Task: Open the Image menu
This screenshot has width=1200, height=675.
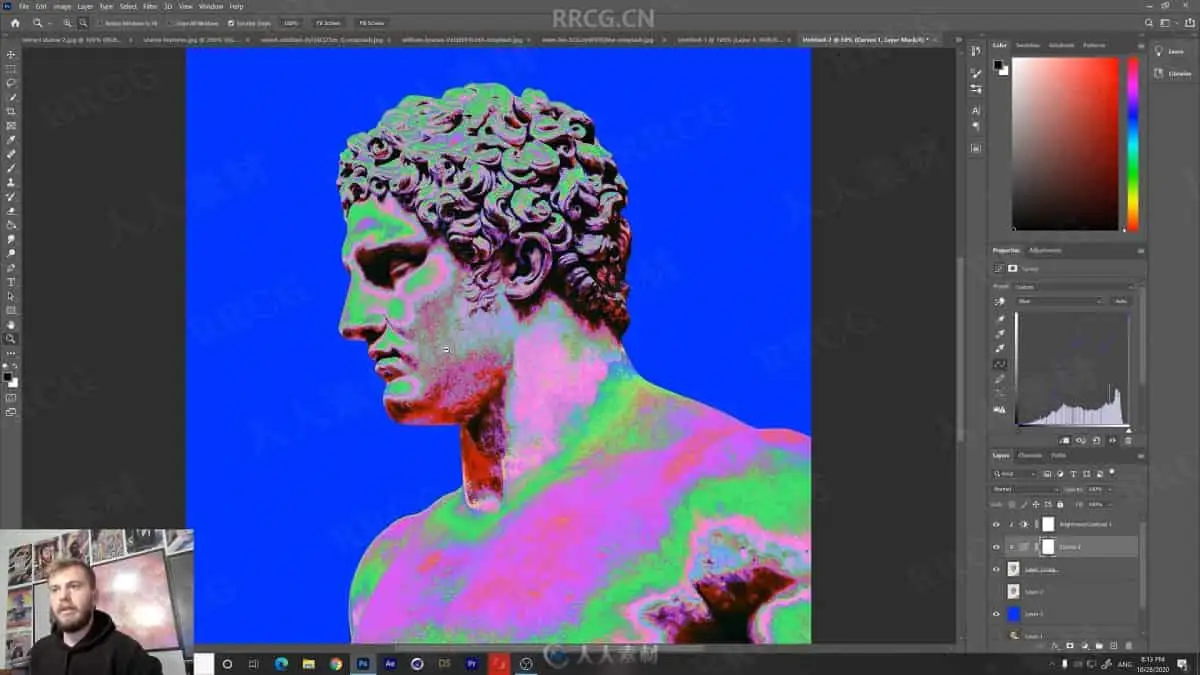Action: click(62, 6)
